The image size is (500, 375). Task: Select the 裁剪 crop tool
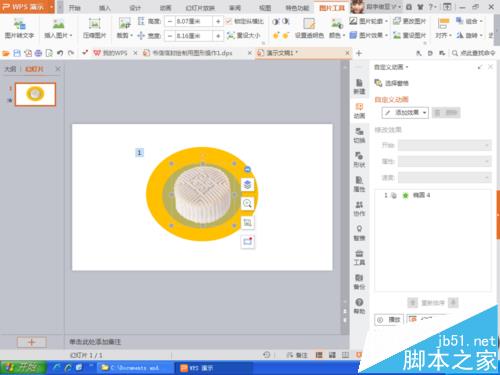click(125, 28)
